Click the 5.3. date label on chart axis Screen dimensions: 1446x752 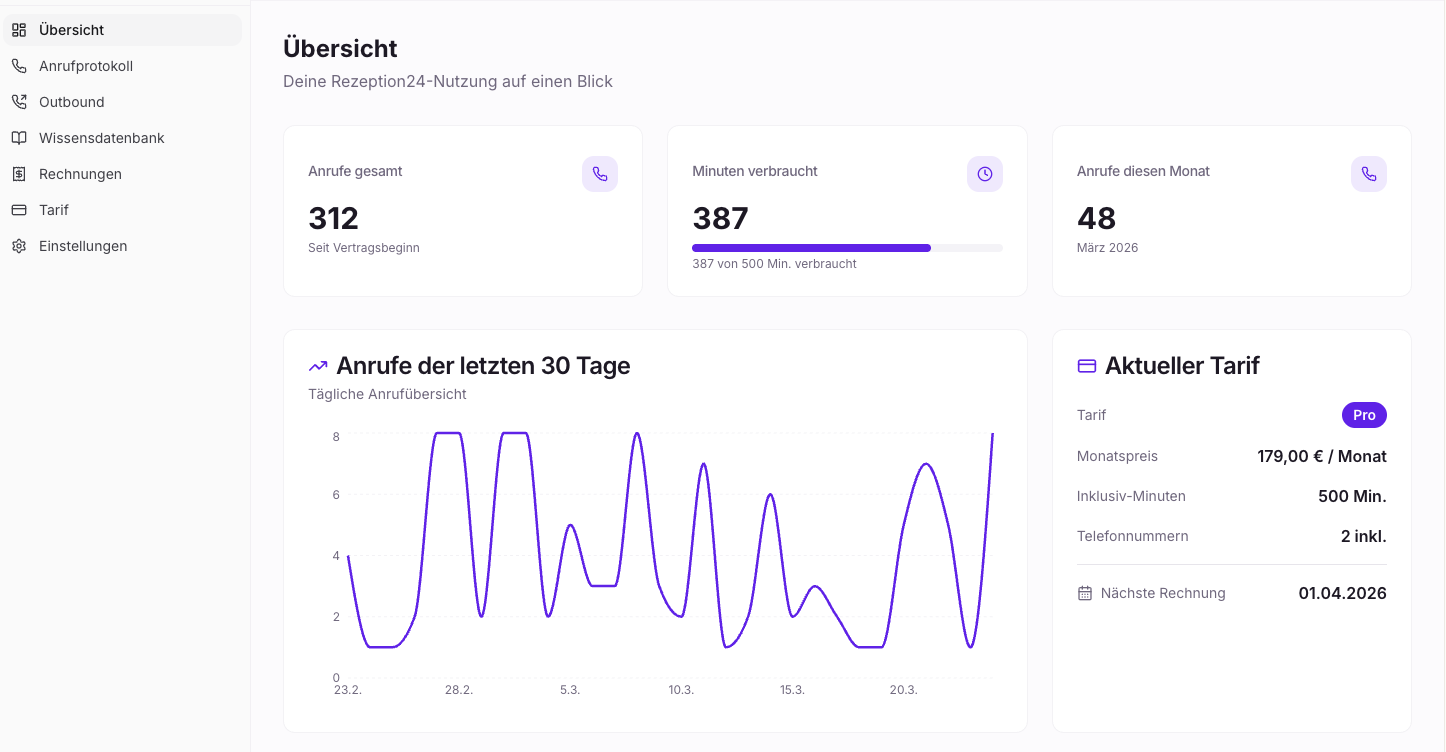click(x=570, y=691)
